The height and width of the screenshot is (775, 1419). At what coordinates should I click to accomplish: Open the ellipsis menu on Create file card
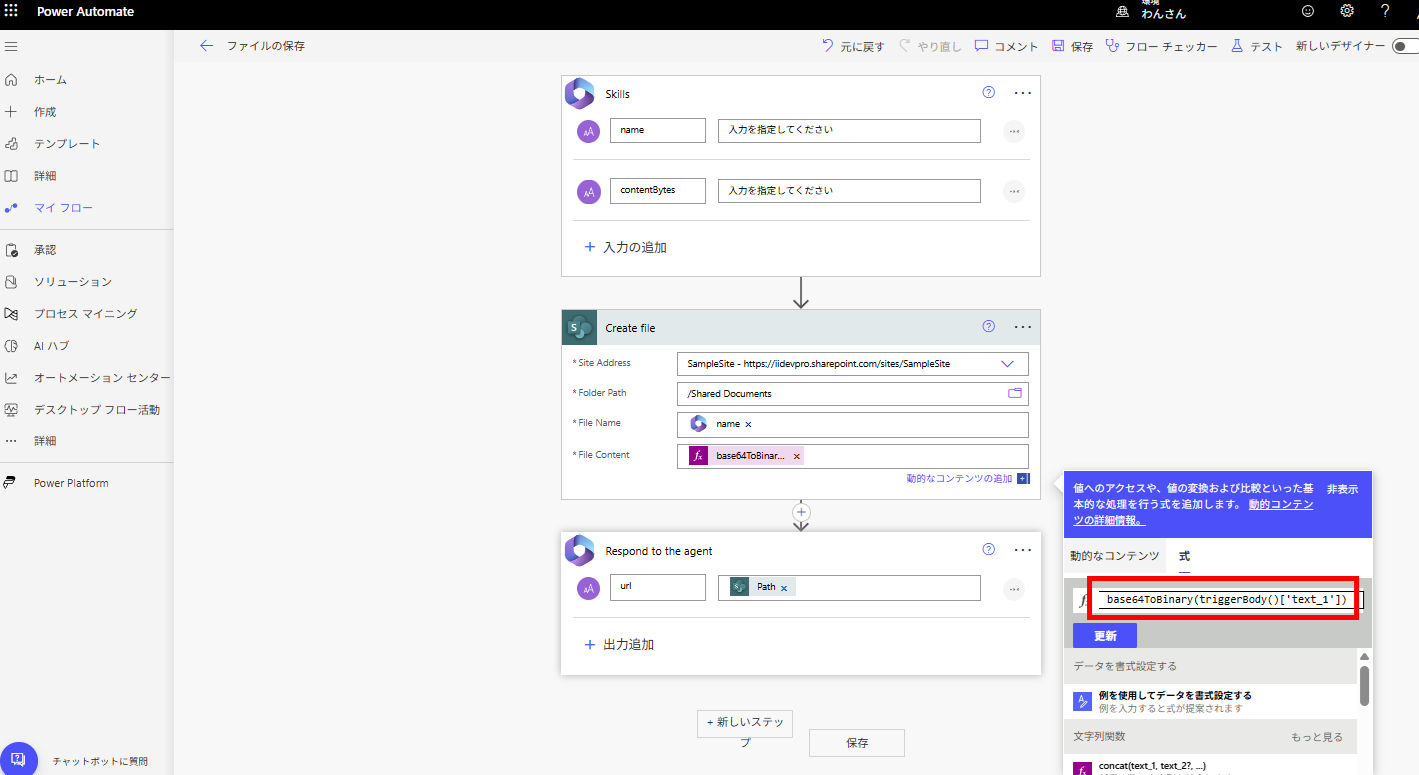click(x=1022, y=327)
